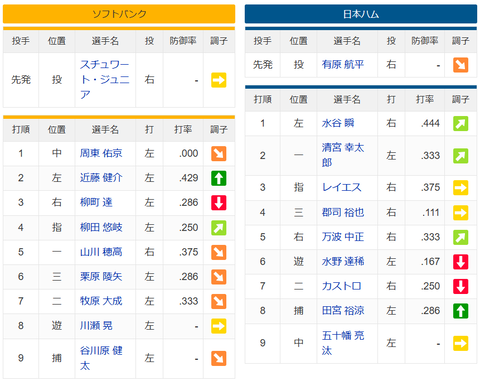Click condition icon in 万波 中正 row
The image size is (480, 381).
pyautogui.click(x=461, y=237)
